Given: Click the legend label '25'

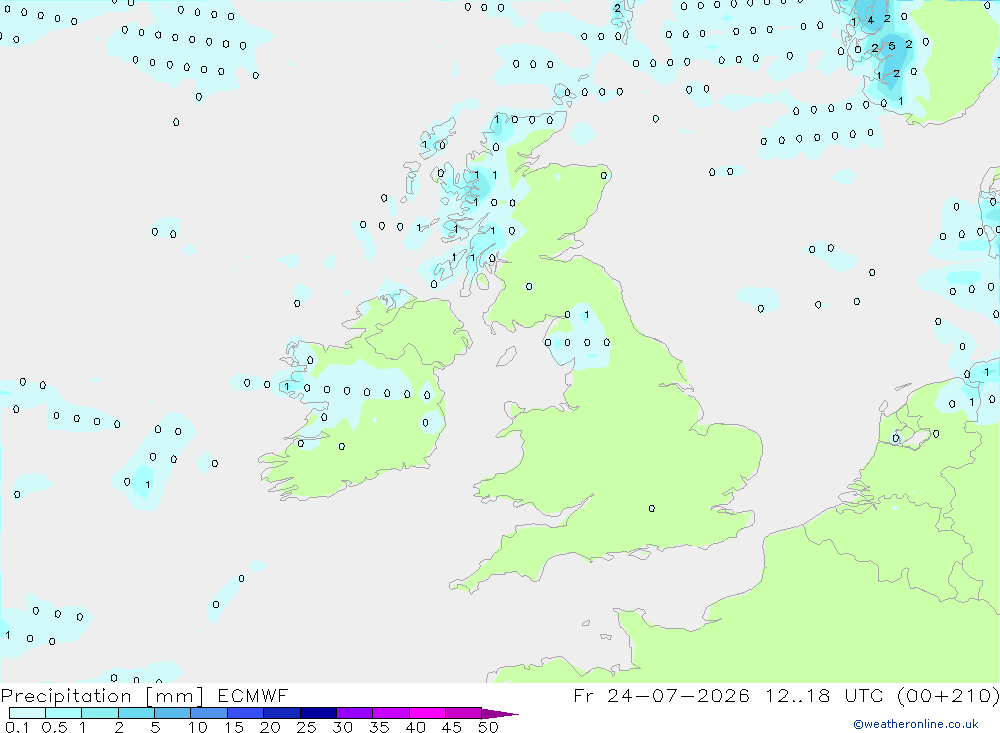Looking at the screenshot, I should (x=306, y=727).
